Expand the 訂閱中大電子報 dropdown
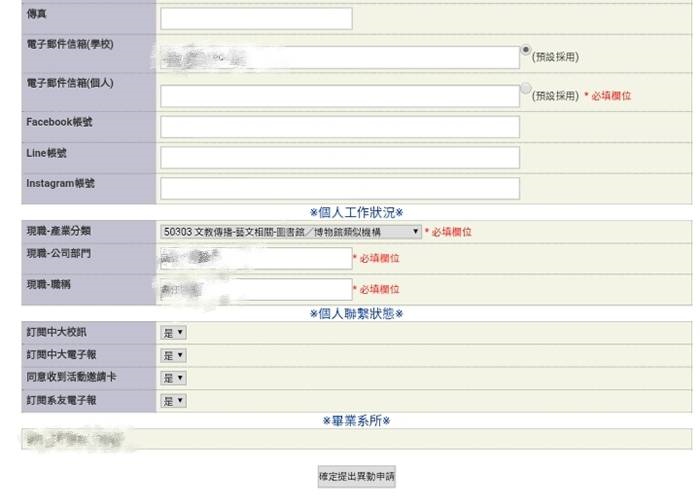The width and height of the screenshot is (700, 497). coord(173,355)
